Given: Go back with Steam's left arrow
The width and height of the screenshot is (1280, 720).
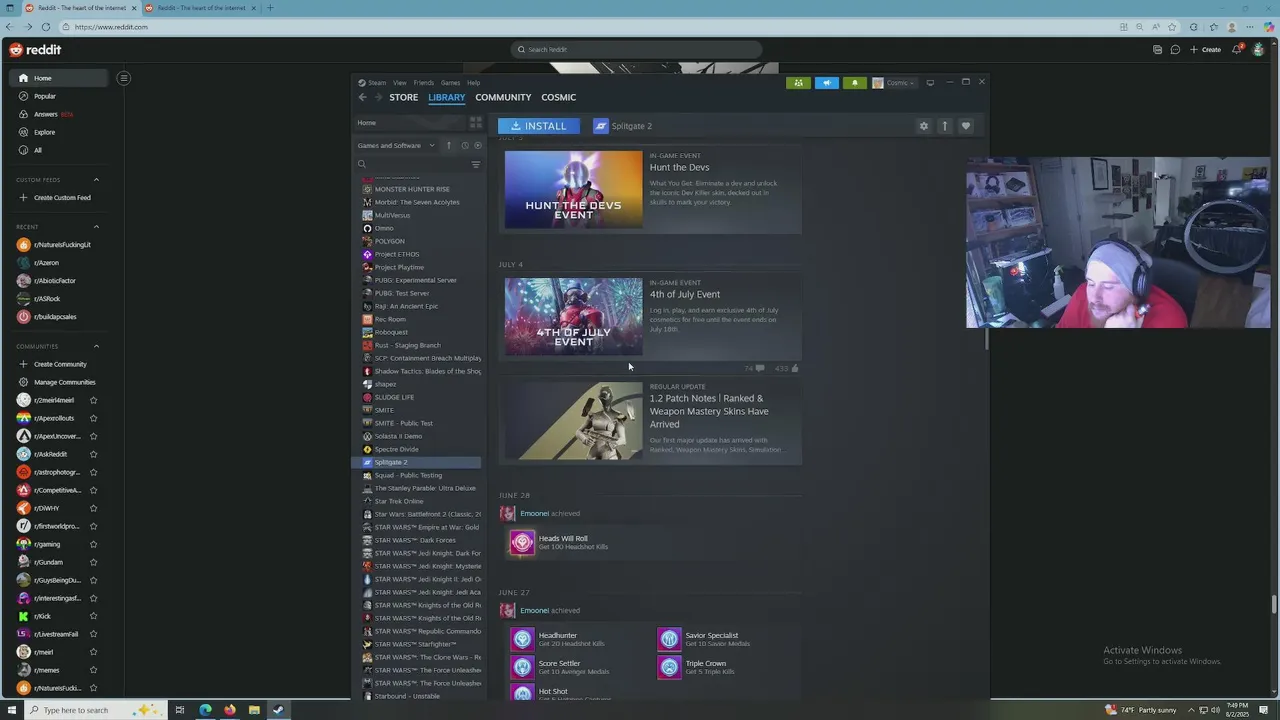Looking at the screenshot, I should (x=362, y=97).
